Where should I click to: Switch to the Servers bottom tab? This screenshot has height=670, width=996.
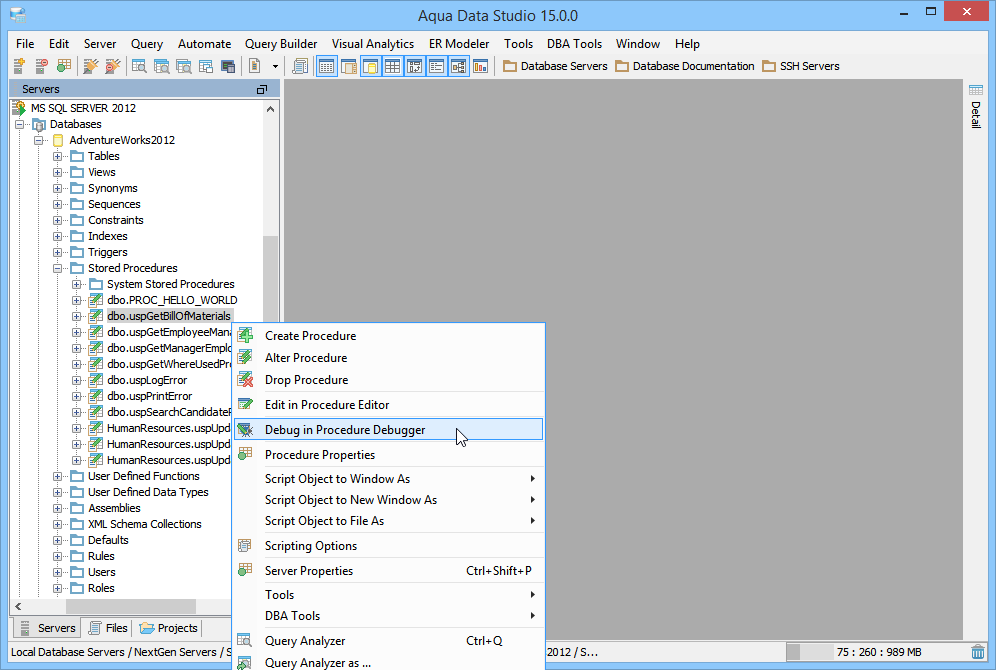tap(48, 628)
